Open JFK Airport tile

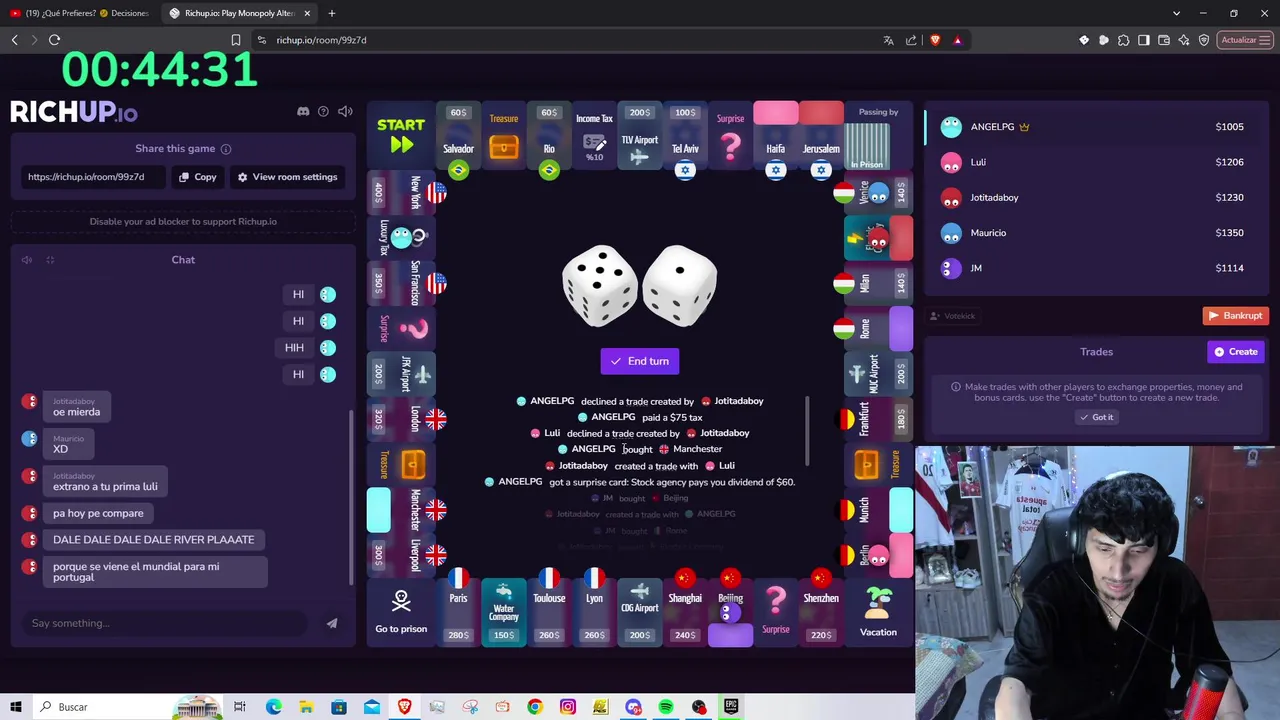[401, 374]
